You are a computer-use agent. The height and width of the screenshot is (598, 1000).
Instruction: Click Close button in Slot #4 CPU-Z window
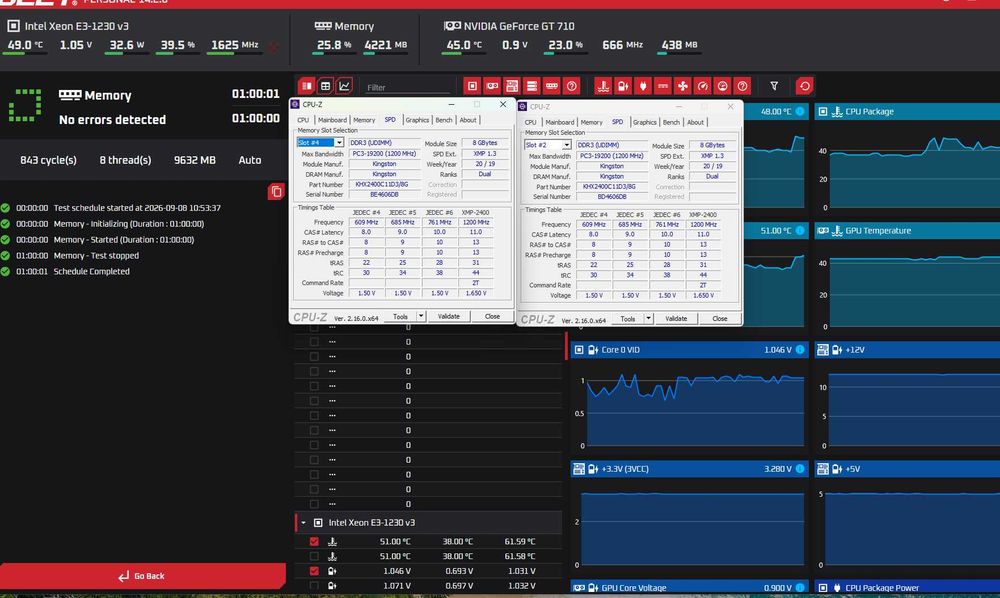492,316
